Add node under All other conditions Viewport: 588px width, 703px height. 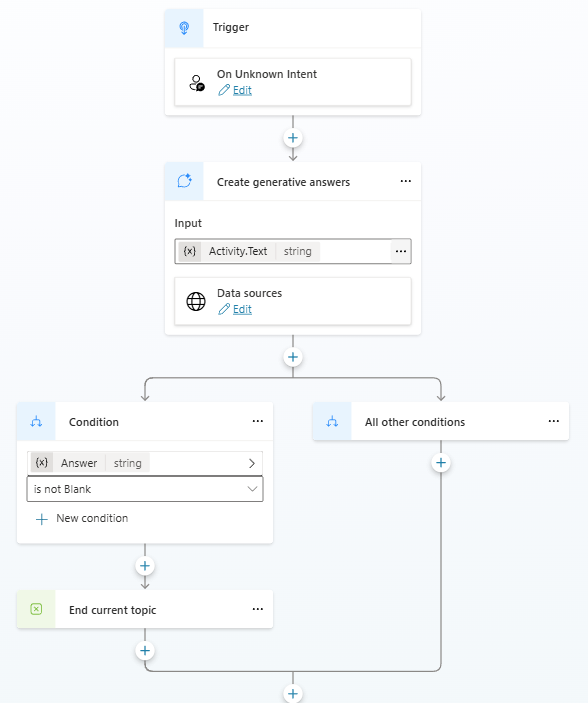click(x=441, y=463)
